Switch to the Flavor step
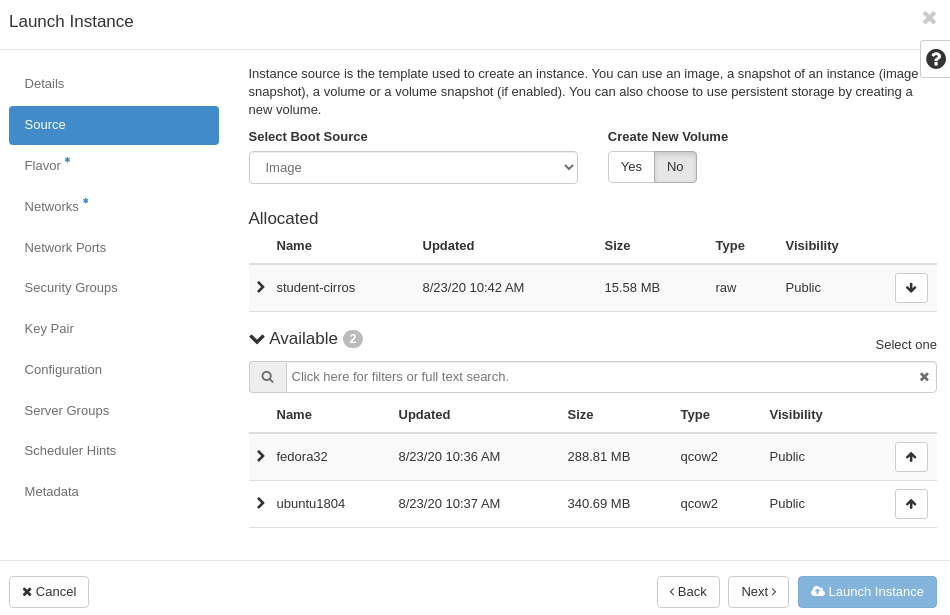This screenshot has width=950, height=615. [114, 165]
